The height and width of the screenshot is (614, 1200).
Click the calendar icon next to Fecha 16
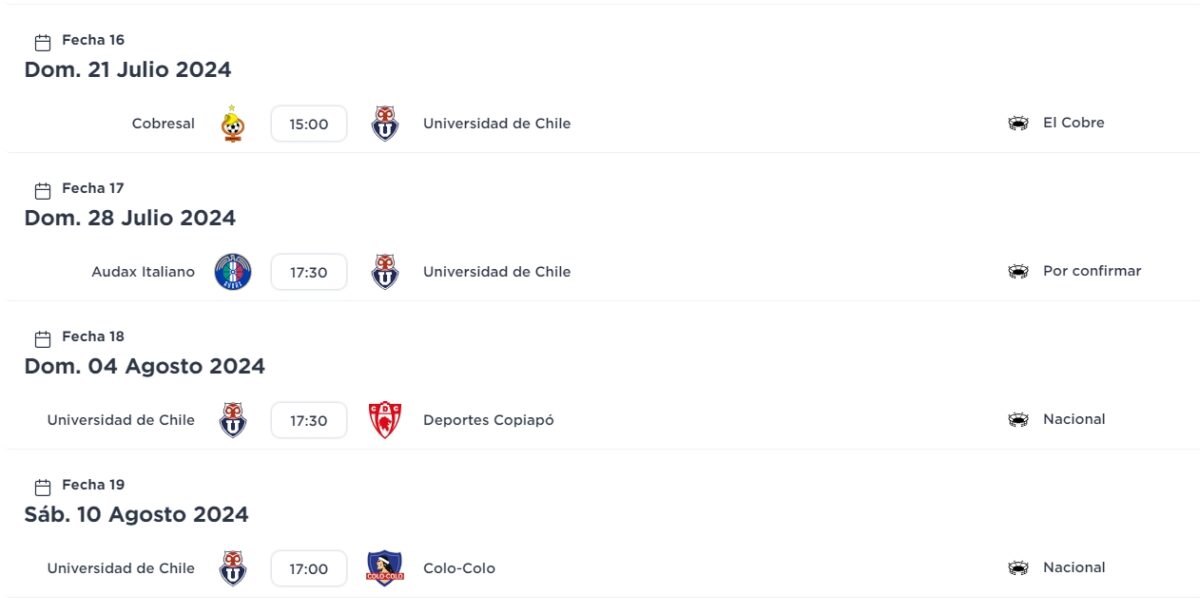[43, 42]
